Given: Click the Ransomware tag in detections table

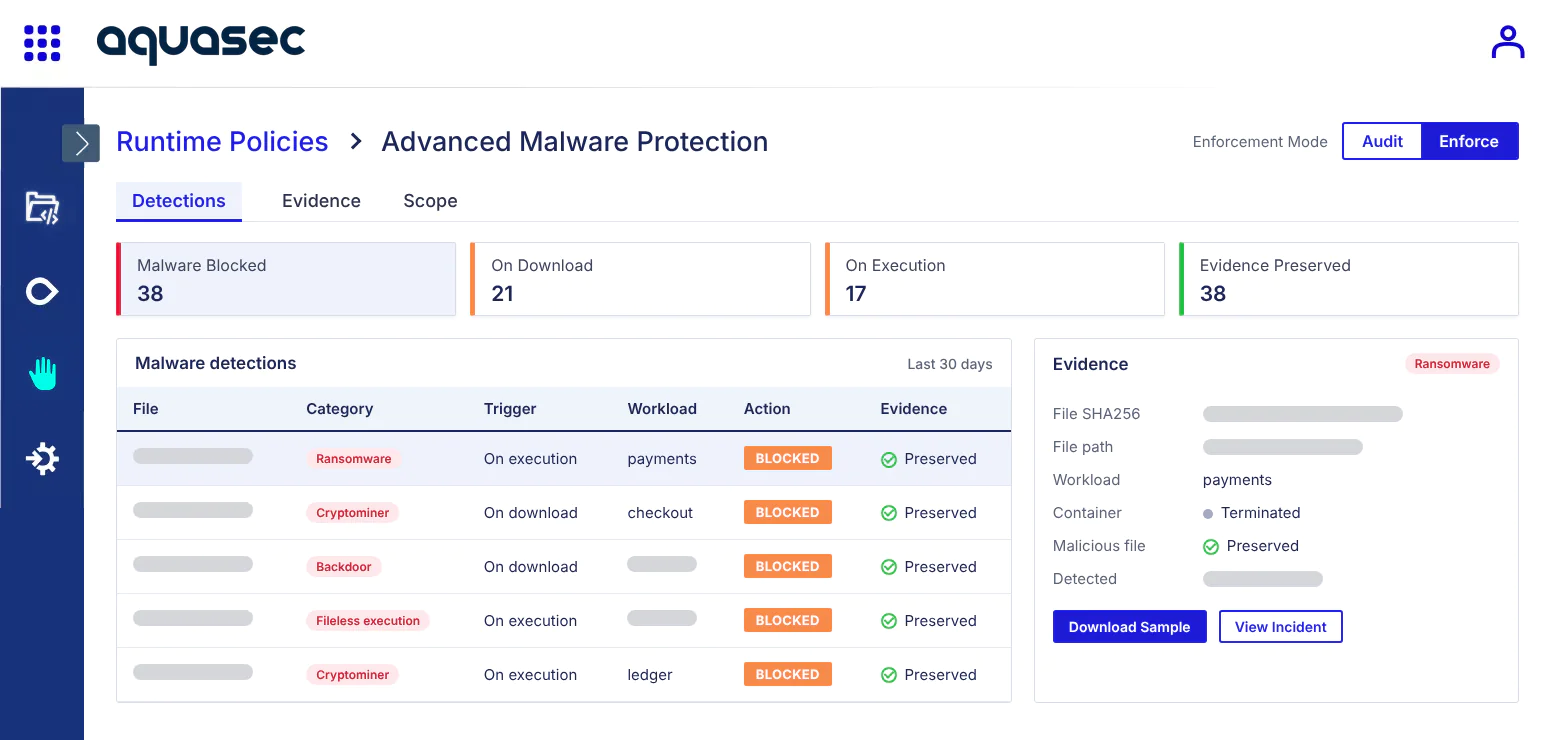Looking at the screenshot, I should [354, 459].
